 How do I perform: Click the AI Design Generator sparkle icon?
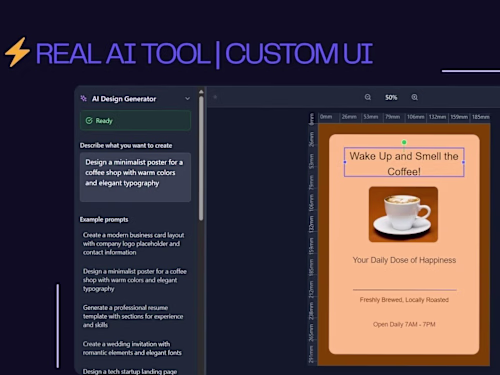click(x=83, y=98)
